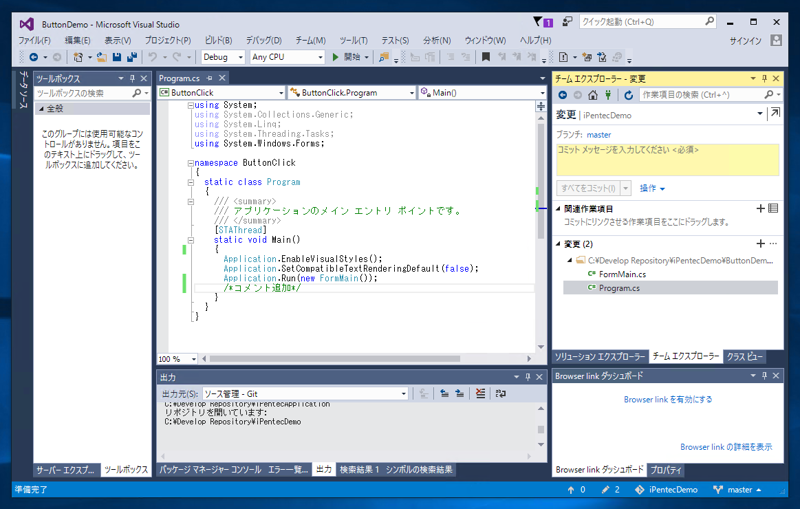
Task: Open the ButtonClick.Program type dropdown
Action: click(x=352, y=92)
